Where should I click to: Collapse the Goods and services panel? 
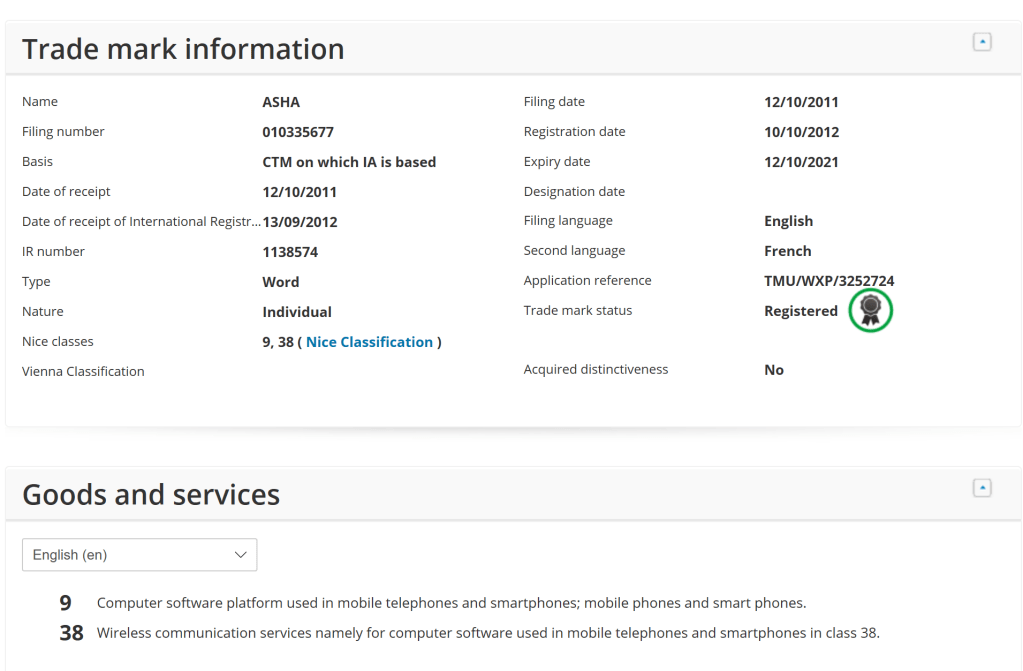[982, 488]
